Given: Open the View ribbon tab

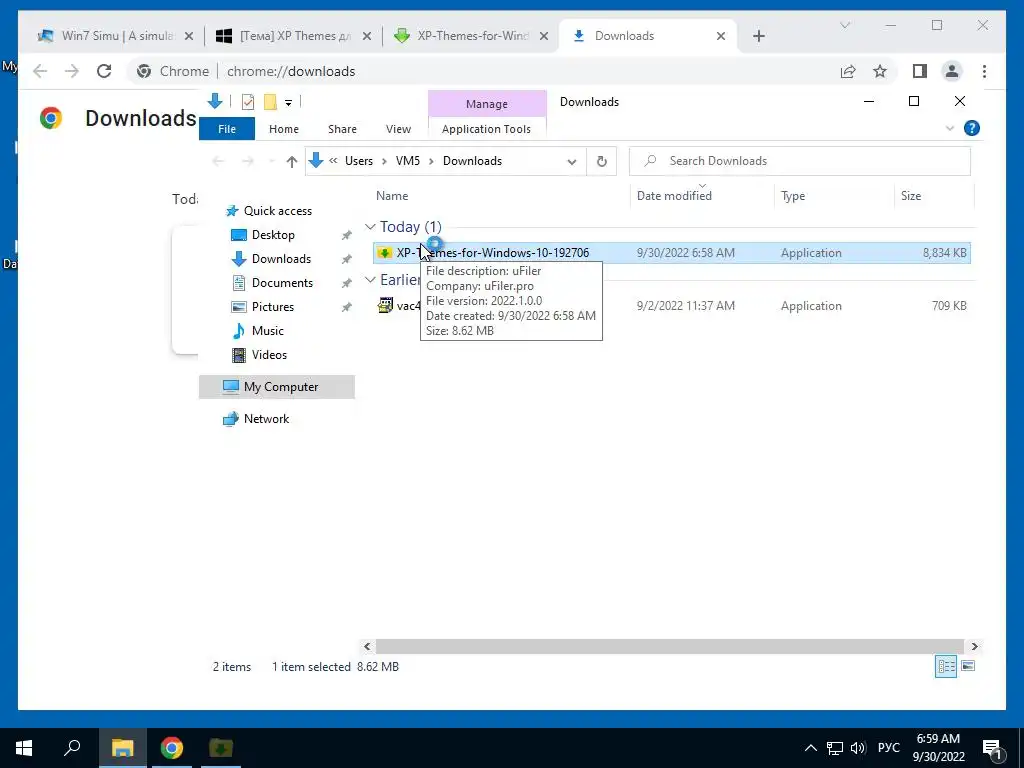Looking at the screenshot, I should tap(398, 129).
